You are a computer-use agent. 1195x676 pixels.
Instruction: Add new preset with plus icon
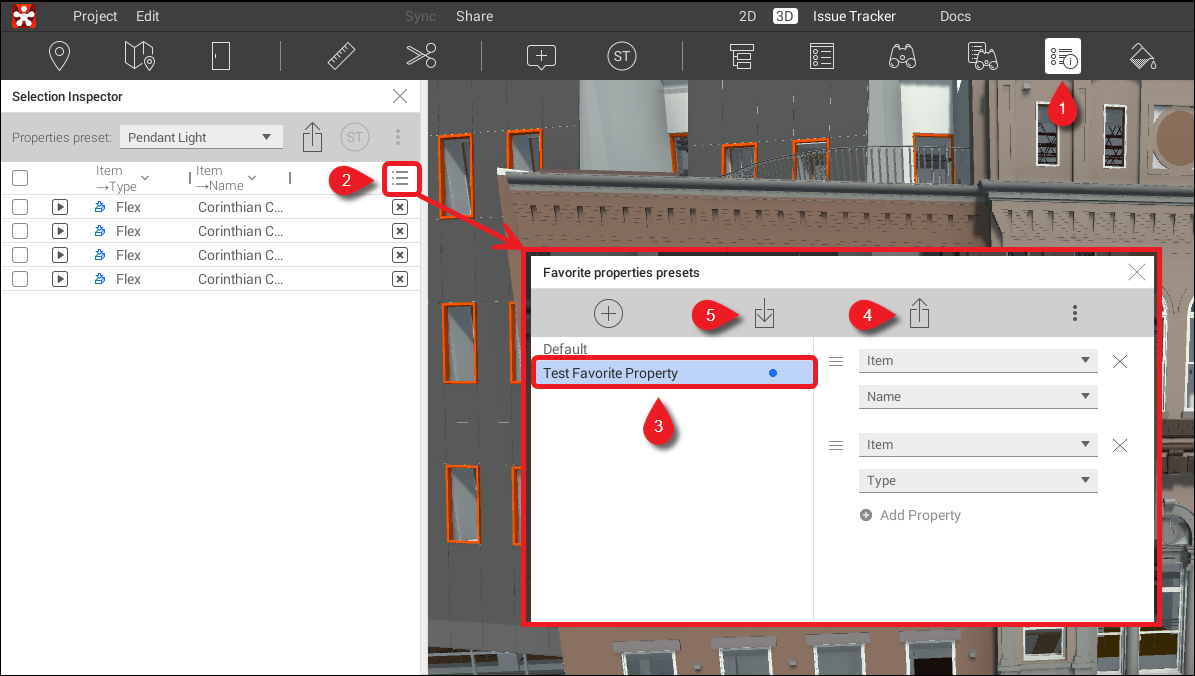[x=608, y=314]
